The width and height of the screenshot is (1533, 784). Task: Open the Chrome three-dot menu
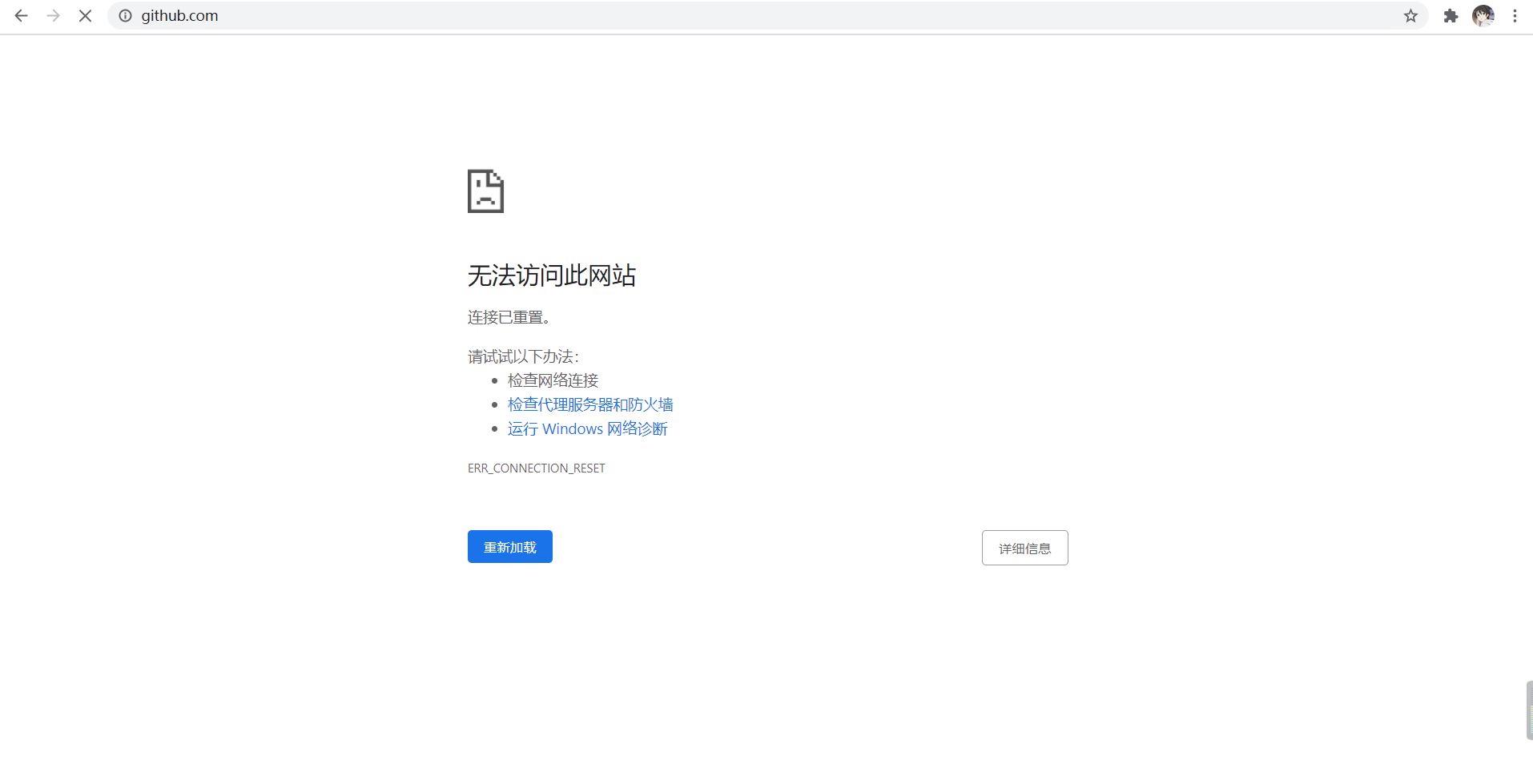1515,16
